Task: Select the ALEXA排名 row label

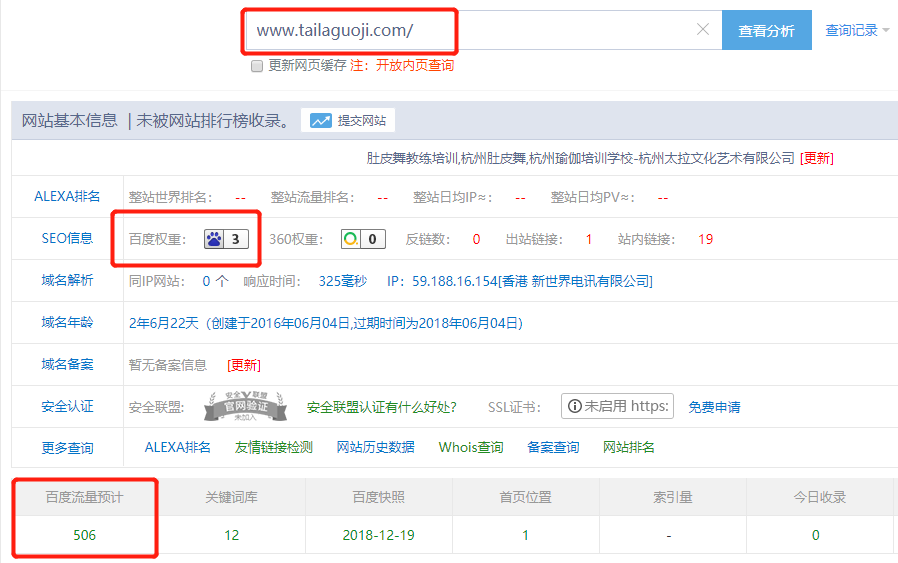Action: [67, 196]
